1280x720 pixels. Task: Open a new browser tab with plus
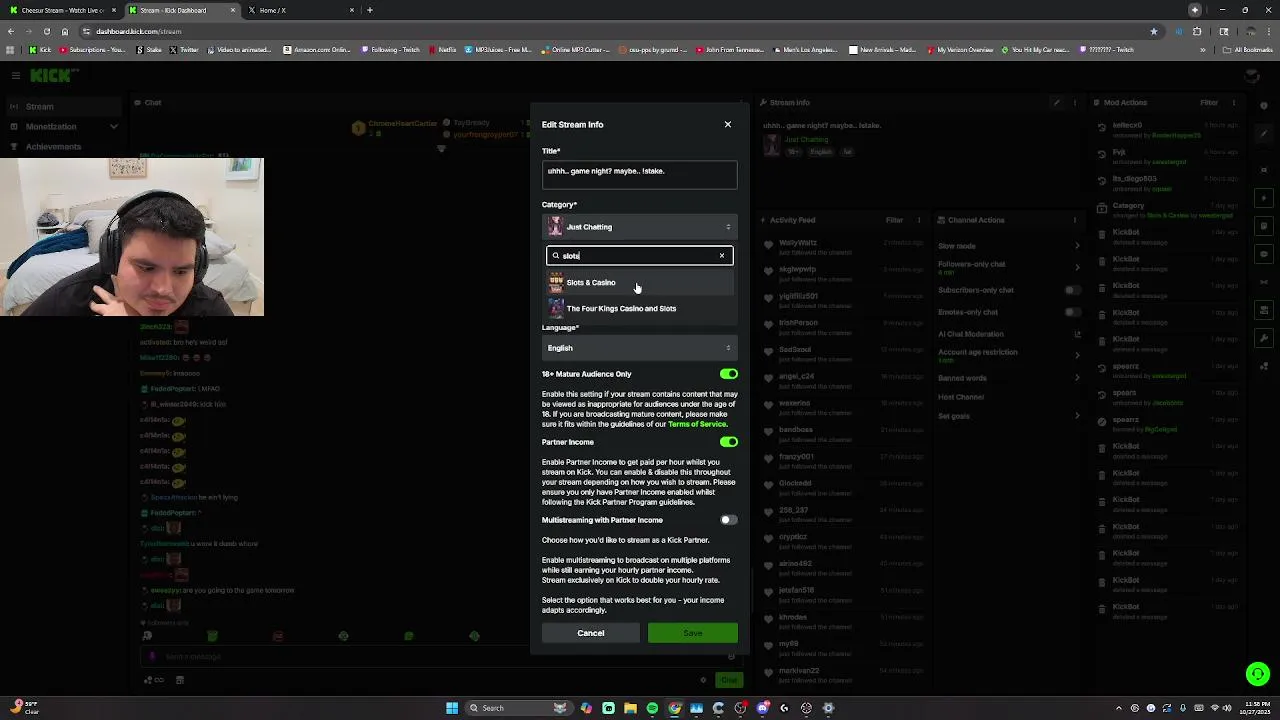(370, 10)
